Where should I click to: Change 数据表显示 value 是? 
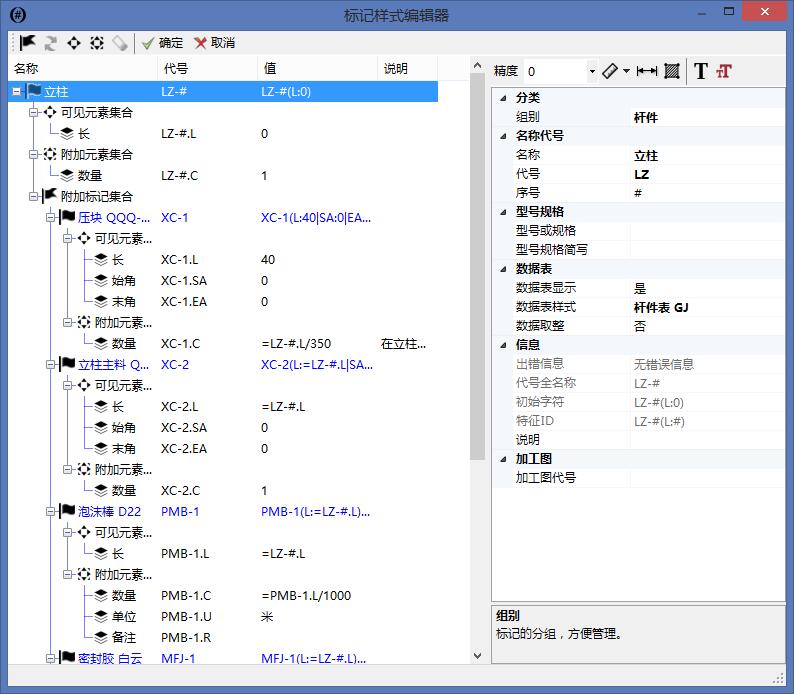(707, 289)
